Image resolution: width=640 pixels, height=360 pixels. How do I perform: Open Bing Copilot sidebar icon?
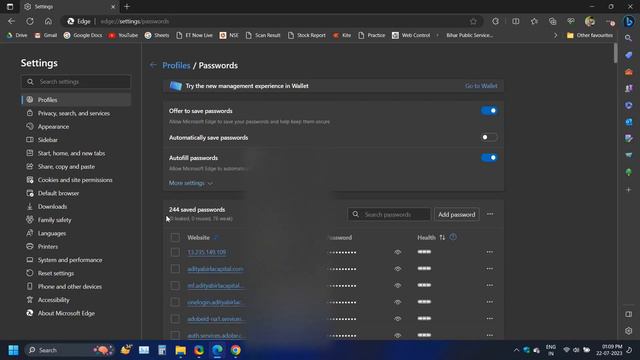pos(629,21)
